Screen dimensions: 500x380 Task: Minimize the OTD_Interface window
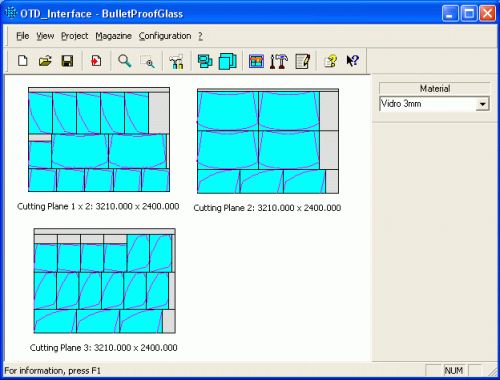[450, 14]
